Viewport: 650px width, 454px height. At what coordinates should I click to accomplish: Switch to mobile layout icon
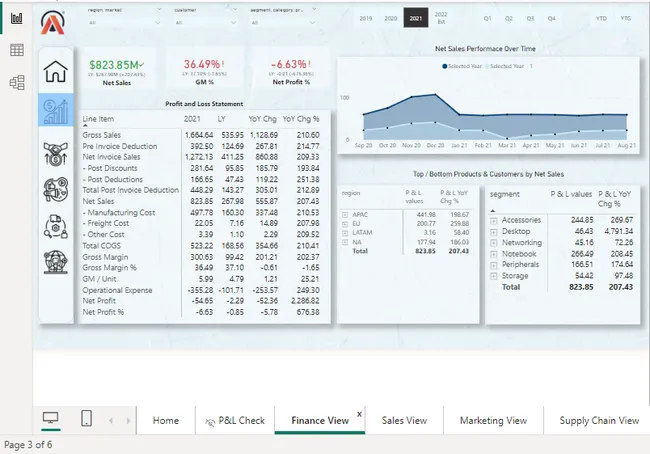[x=86, y=418]
